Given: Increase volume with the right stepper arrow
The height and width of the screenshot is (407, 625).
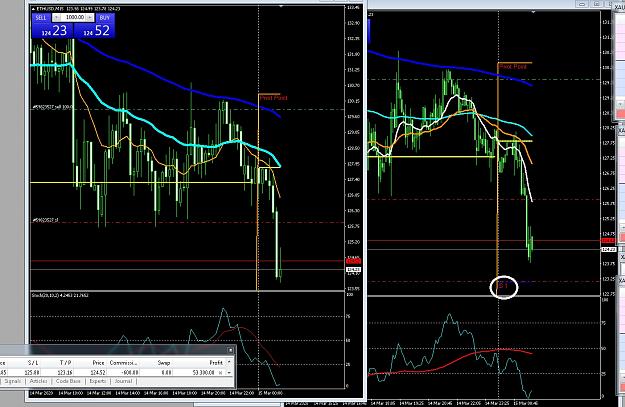Looking at the screenshot, I should pos(90,18).
